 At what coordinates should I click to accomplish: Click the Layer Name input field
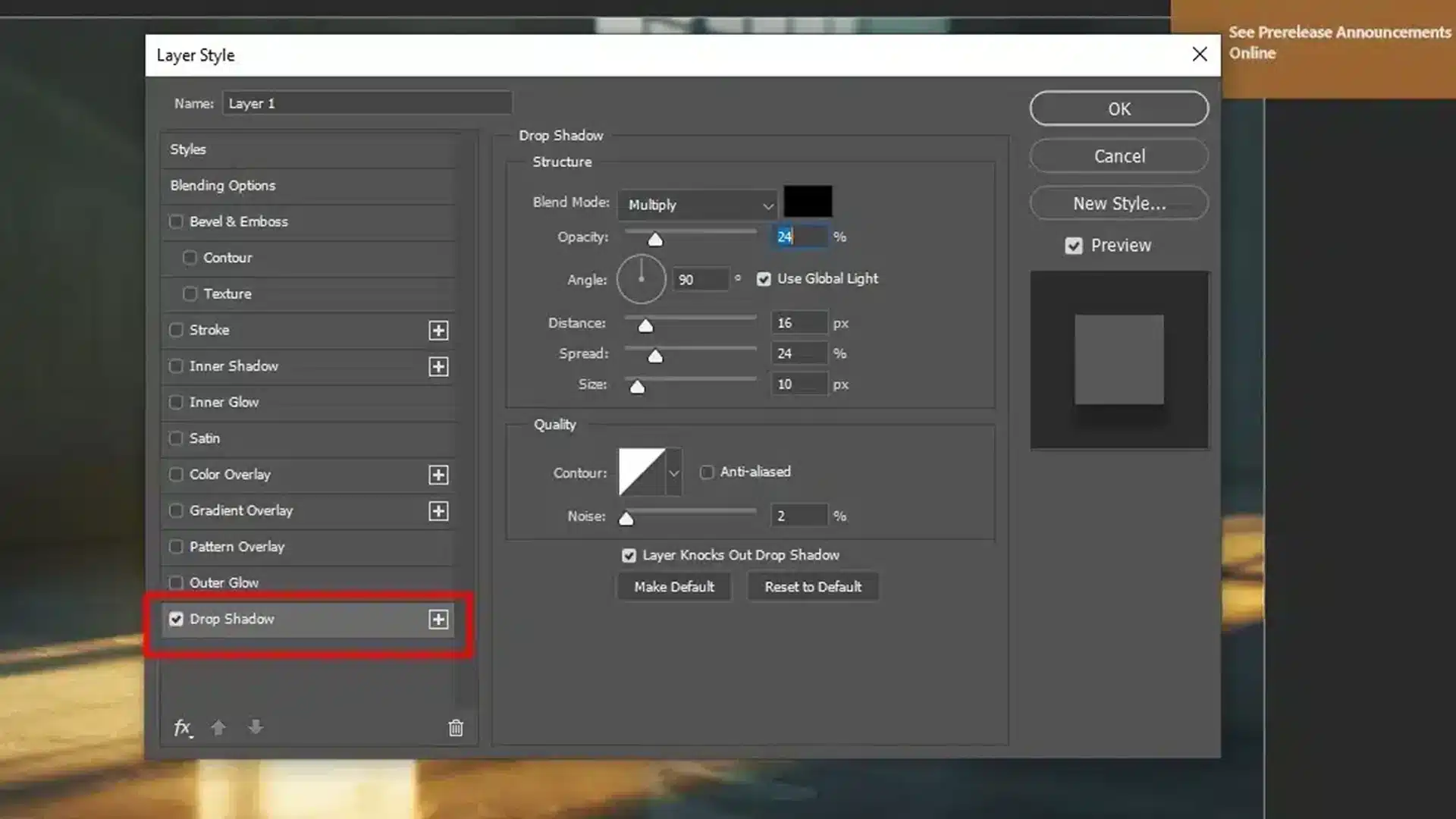[366, 103]
